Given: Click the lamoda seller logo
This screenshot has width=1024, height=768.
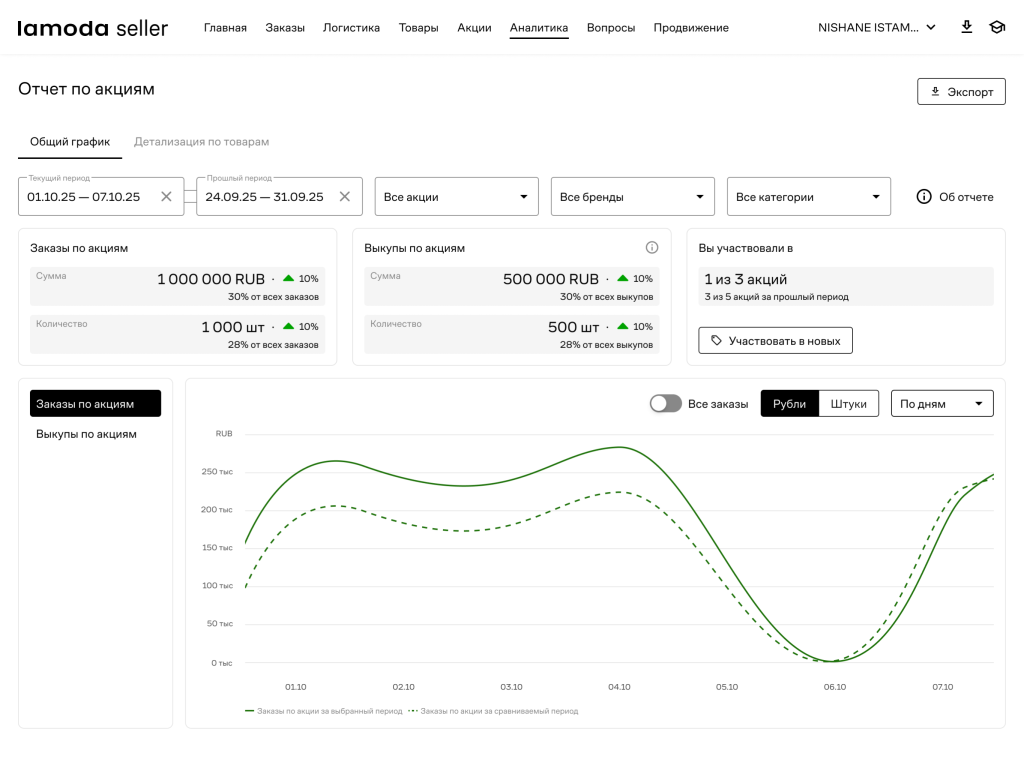Looking at the screenshot, I should point(93,28).
